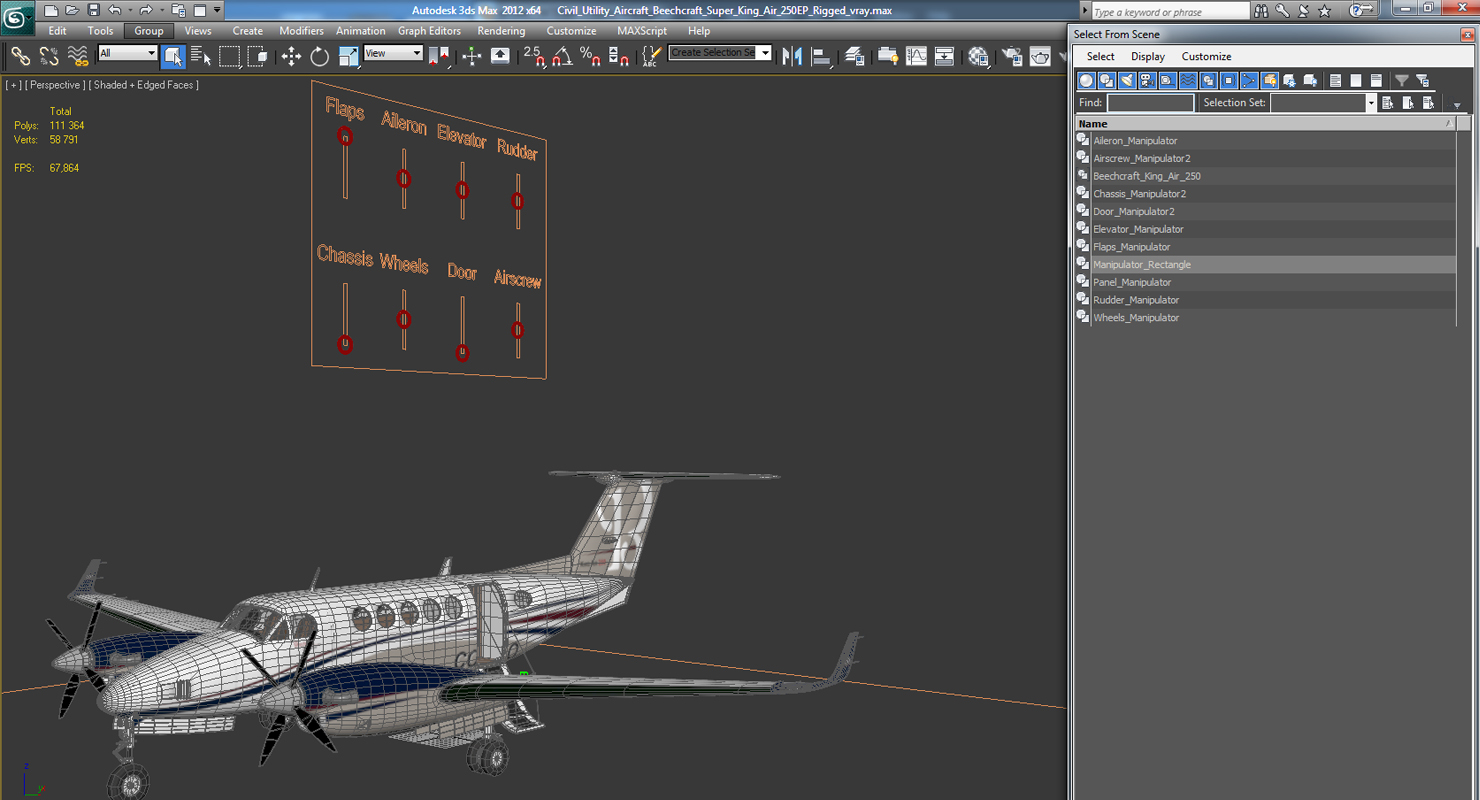
Task: Click the Rectangular Selection Region tool
Action: point(230,56)
